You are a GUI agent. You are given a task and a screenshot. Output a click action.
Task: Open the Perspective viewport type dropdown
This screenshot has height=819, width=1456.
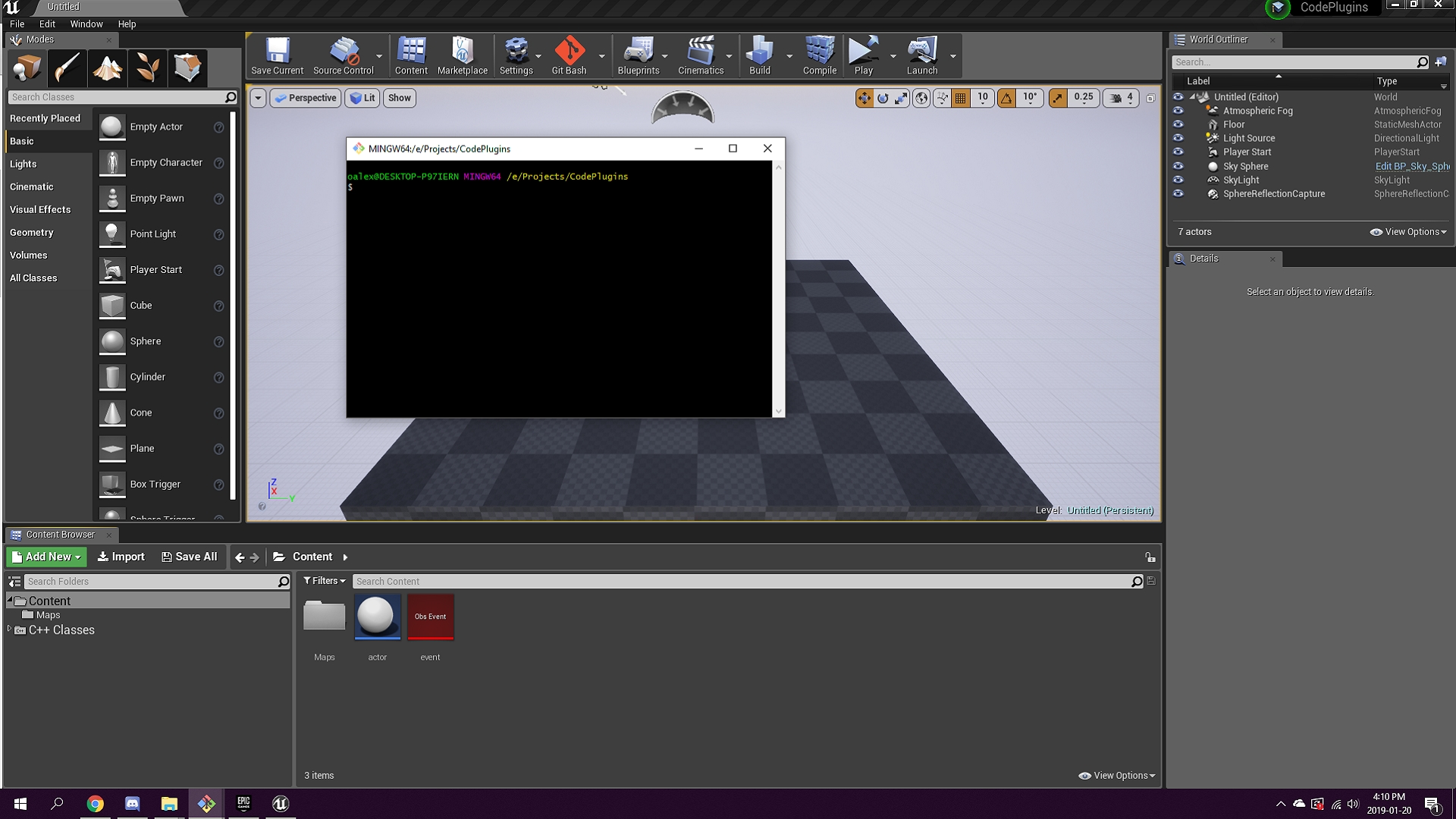click(305, 98)
